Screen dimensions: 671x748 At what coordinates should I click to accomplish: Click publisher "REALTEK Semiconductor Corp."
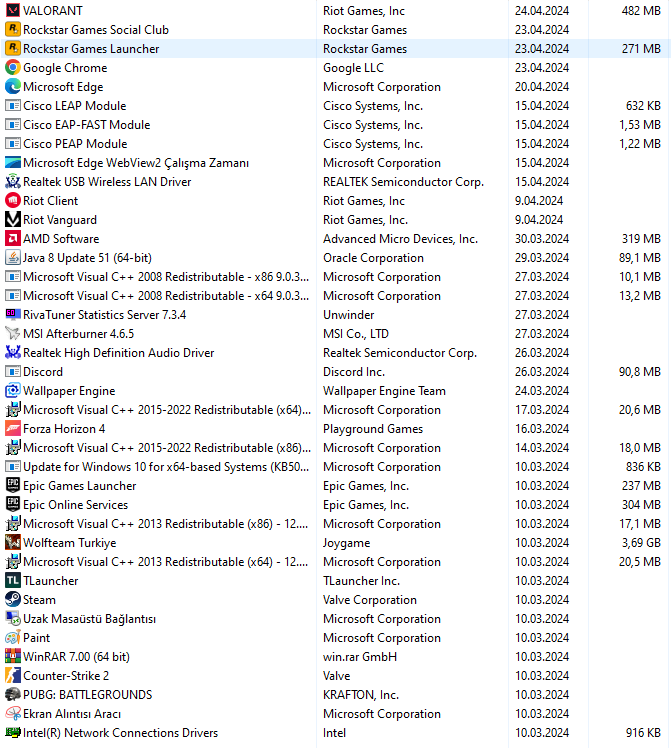[403, 182]
